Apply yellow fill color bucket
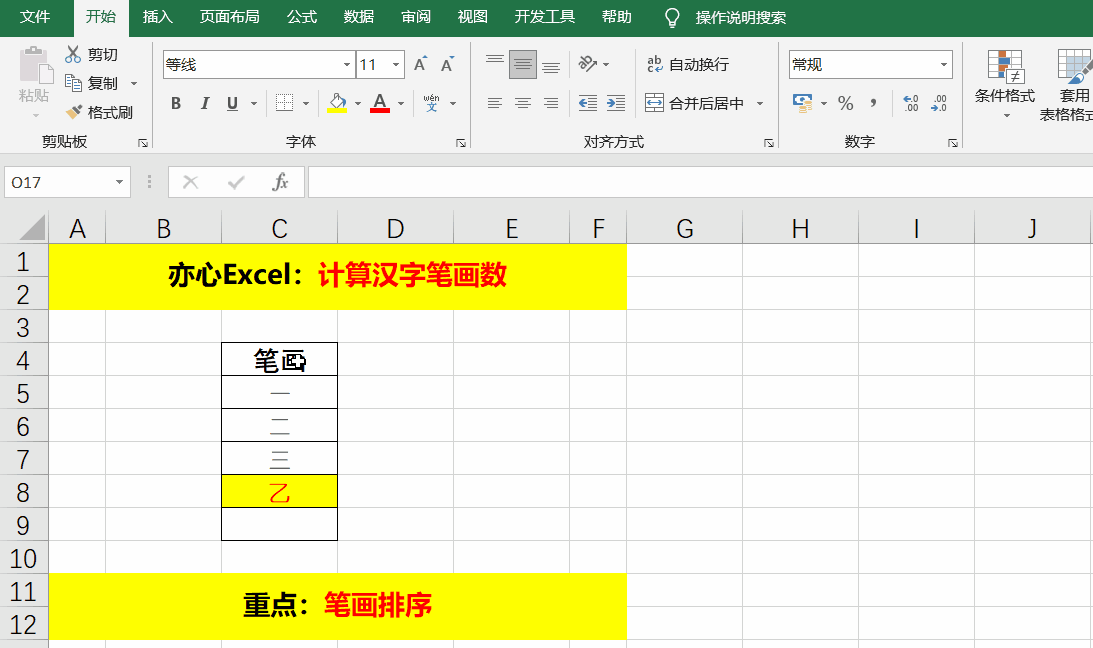The height and width of the screenshot is (648, 1093). [x=337, y=103]
